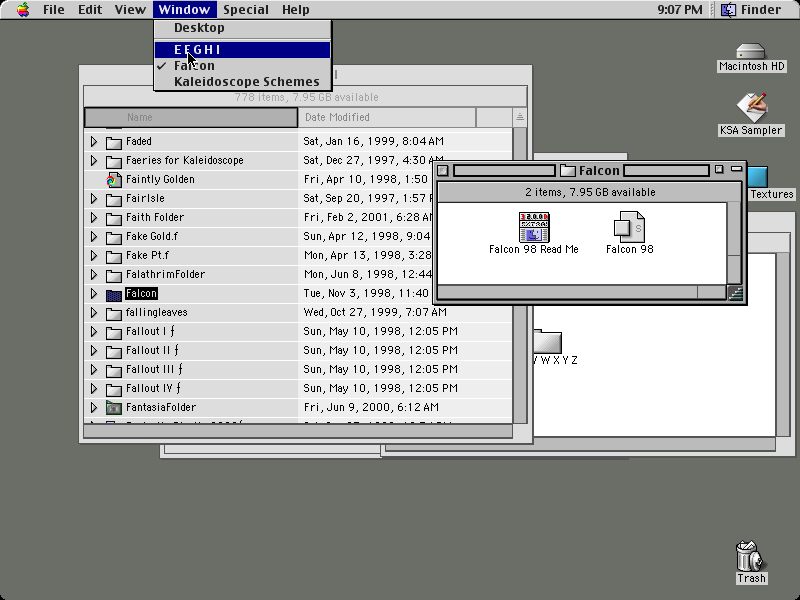Select the fallingleaves folder name
The height and width of the screenshot is (600, 800).
point(157,312)
